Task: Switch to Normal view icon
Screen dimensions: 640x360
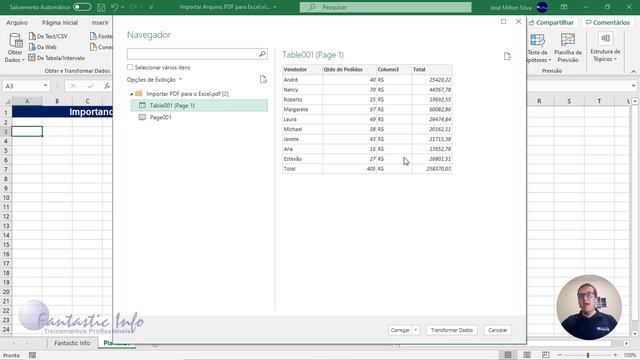Action: [x=508, y=355]
